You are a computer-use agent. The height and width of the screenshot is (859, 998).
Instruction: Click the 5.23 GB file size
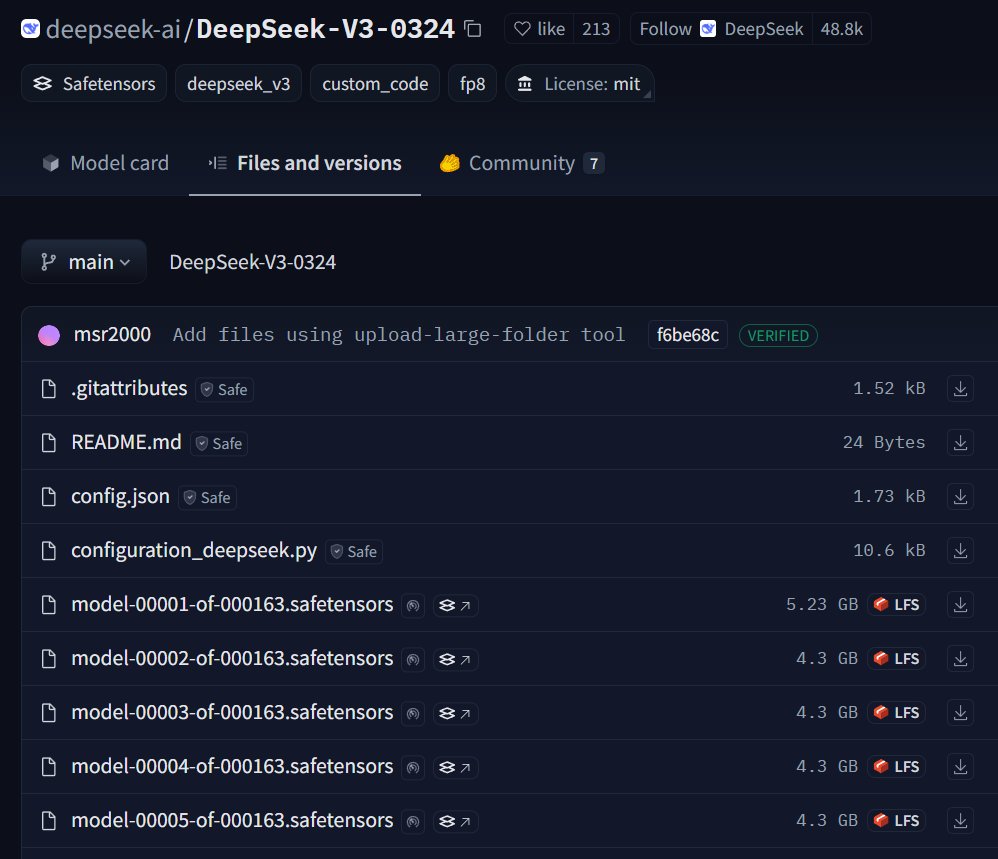[822, 604]
